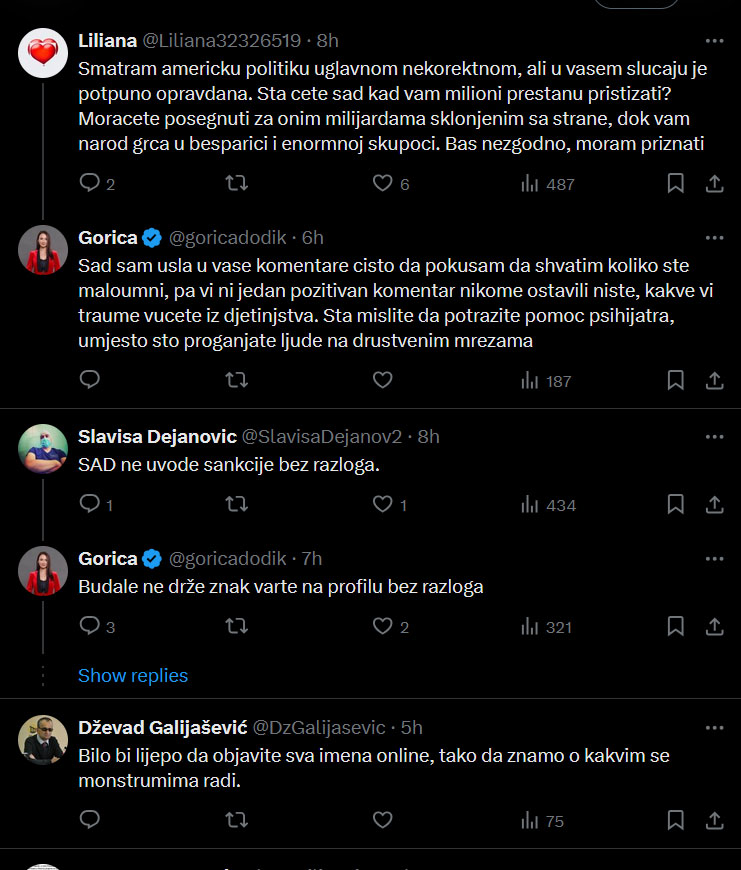This screenshot has height=870, width=741.
Task: Like Gorica's tweet about Budale
Action: coord(390,626)
